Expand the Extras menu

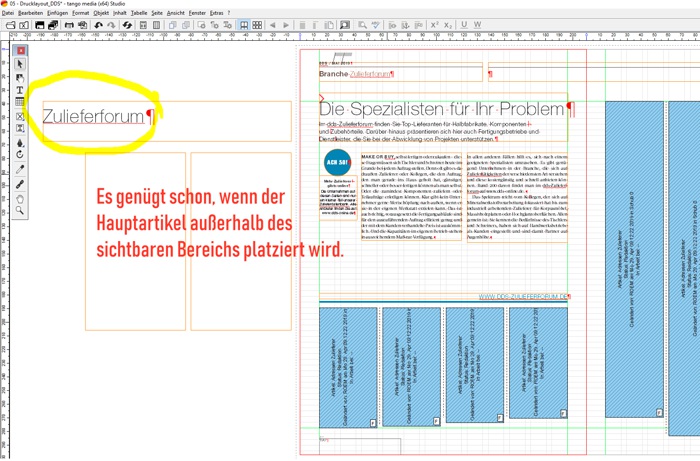[x=217, y=13]
